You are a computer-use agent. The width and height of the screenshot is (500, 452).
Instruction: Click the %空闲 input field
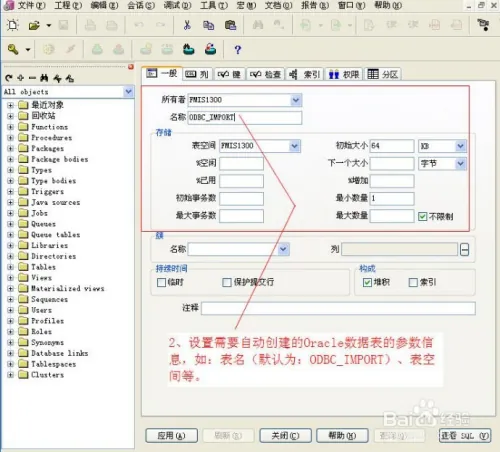tap(241, 163)
